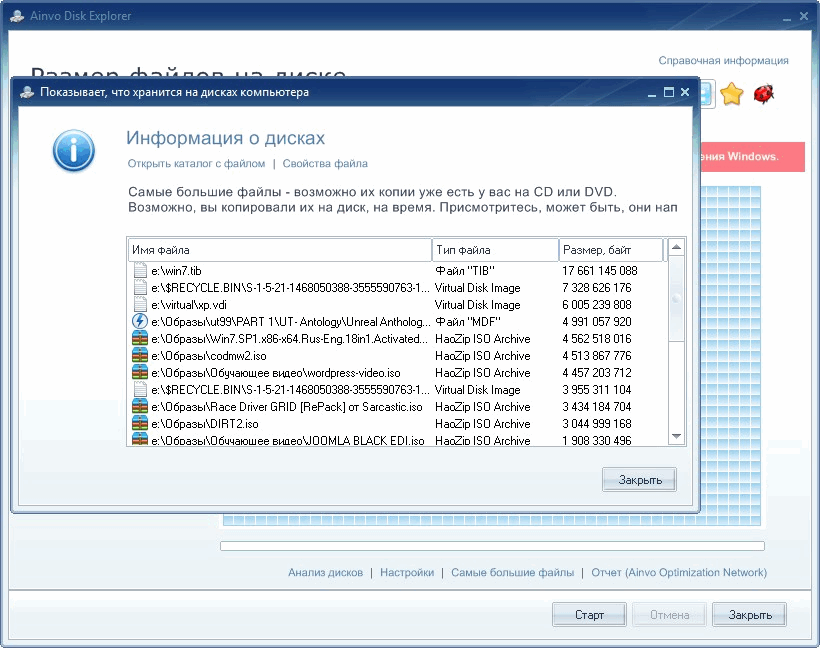The image size is (820, 648).
Task: Select the e:\Образы\codmw2.iso row
Action: (x=397, y=356)
